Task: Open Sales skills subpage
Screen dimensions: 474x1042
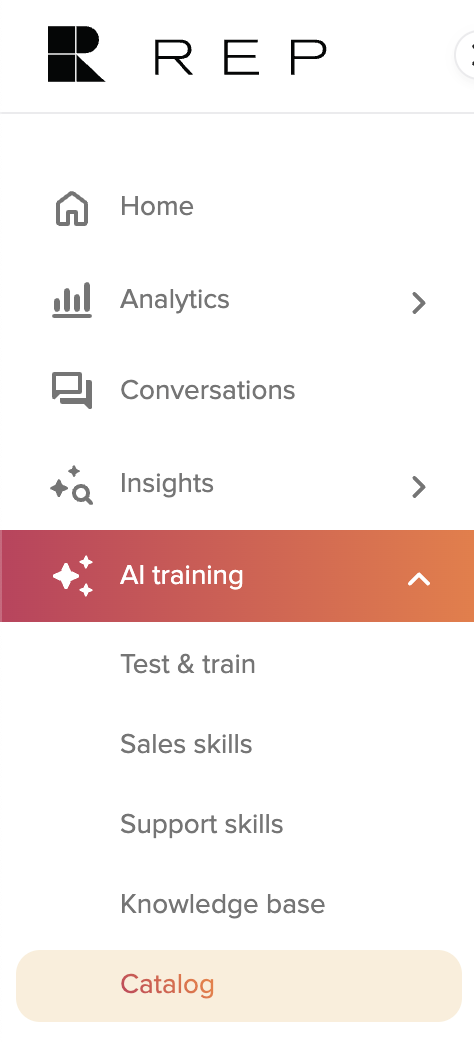Action: 186,744
